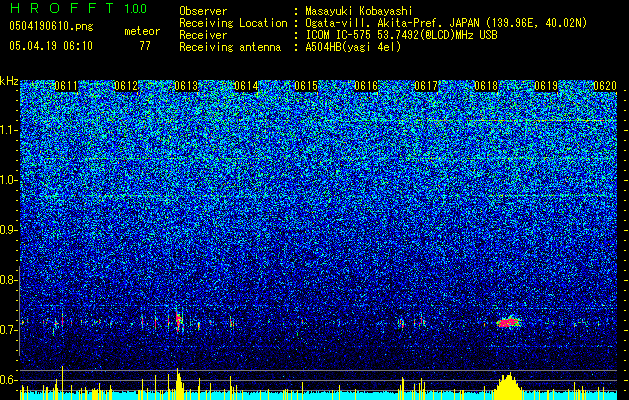Select the filename 0504190610.png
Viewport: 629px width, 400px height.
(51, 27)
